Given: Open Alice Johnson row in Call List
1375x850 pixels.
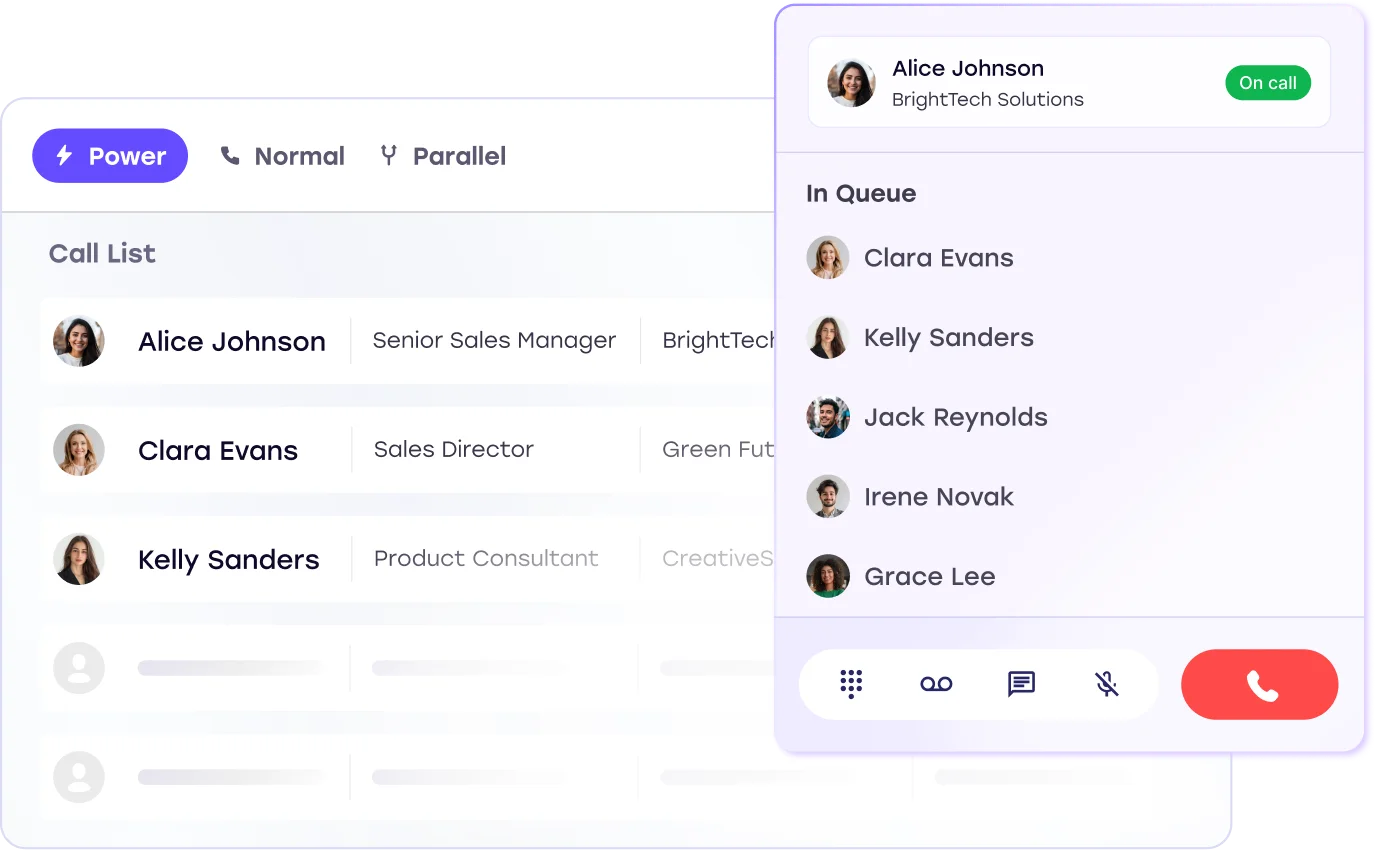Looking at the screenshot, I should (x=232, y=342).
